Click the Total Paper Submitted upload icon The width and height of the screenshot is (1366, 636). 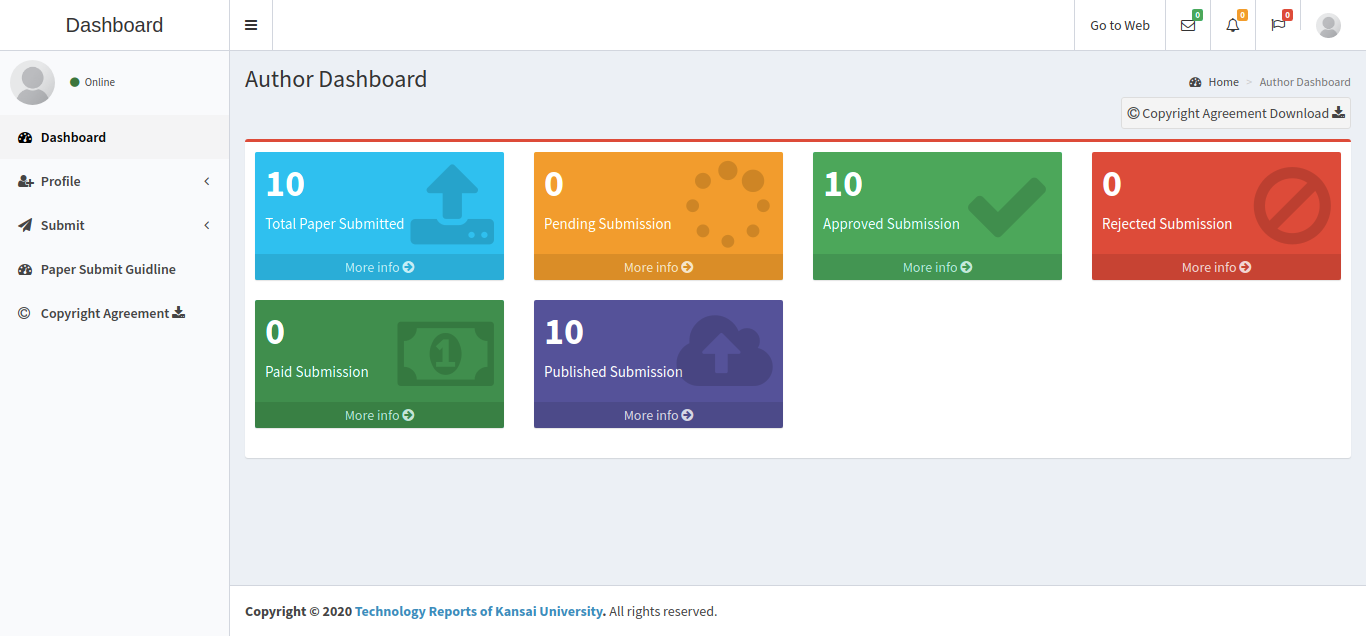pyautogui.click(x=452, y=205)
